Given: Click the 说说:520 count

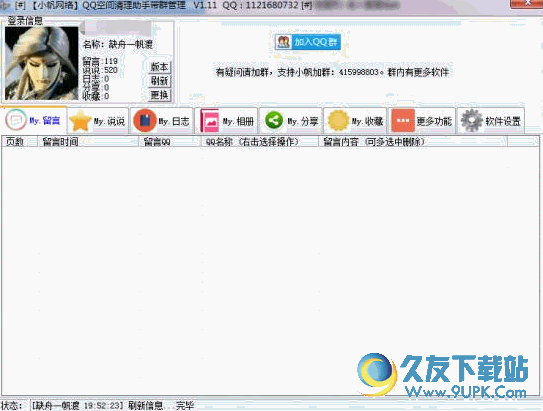Looking at the screenshot, I should 100,70.
